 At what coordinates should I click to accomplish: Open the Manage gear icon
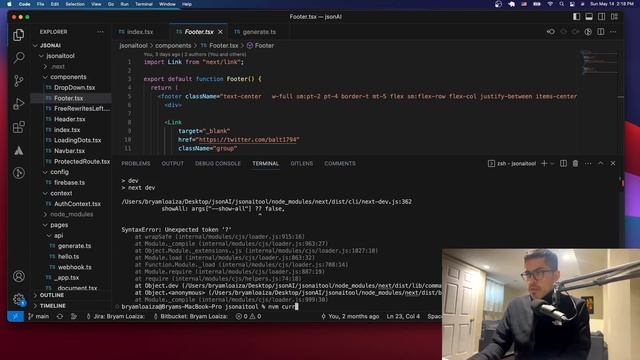pos(18,299)
